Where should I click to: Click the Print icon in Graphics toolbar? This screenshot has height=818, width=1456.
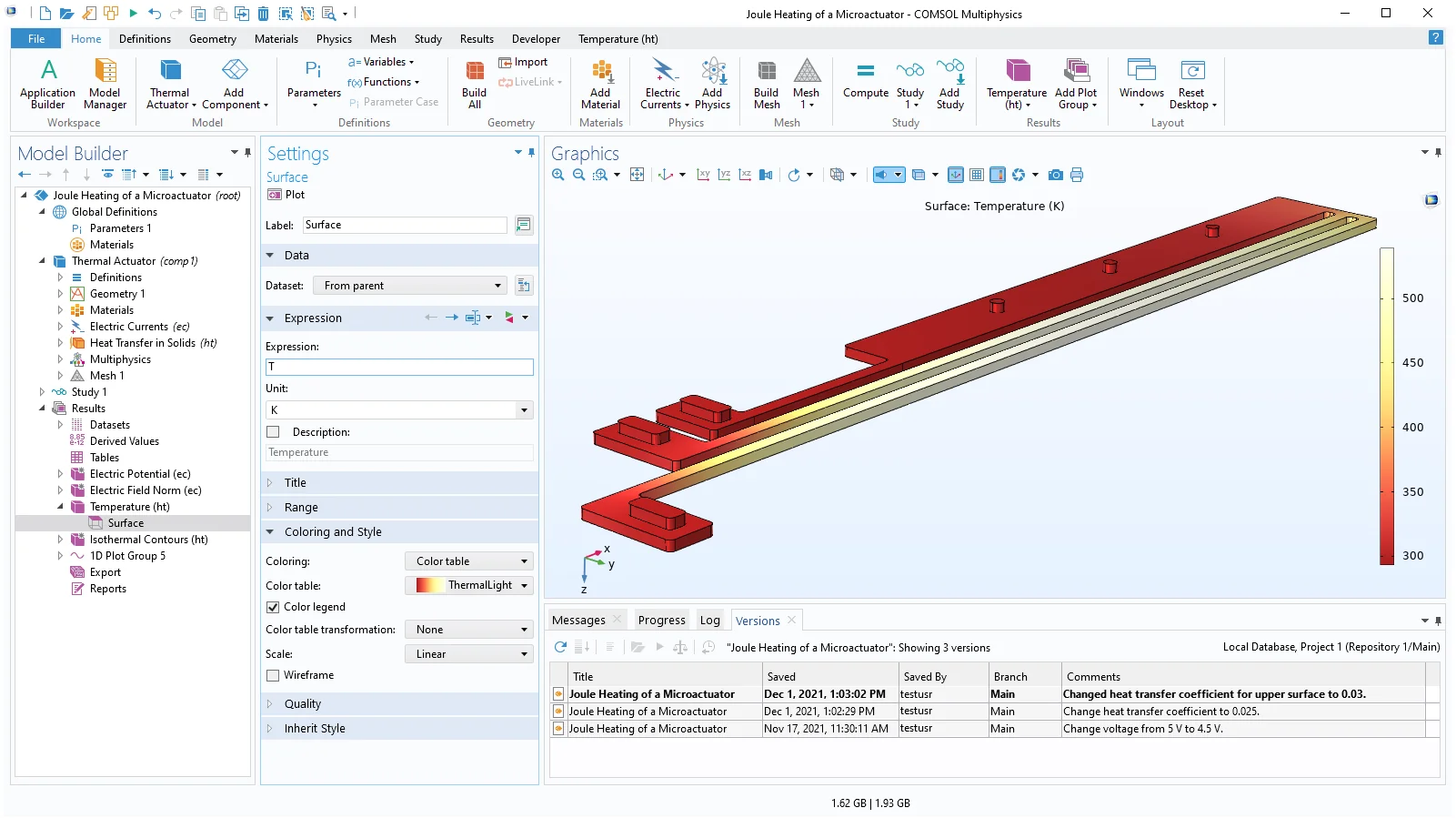(1077, 175)
